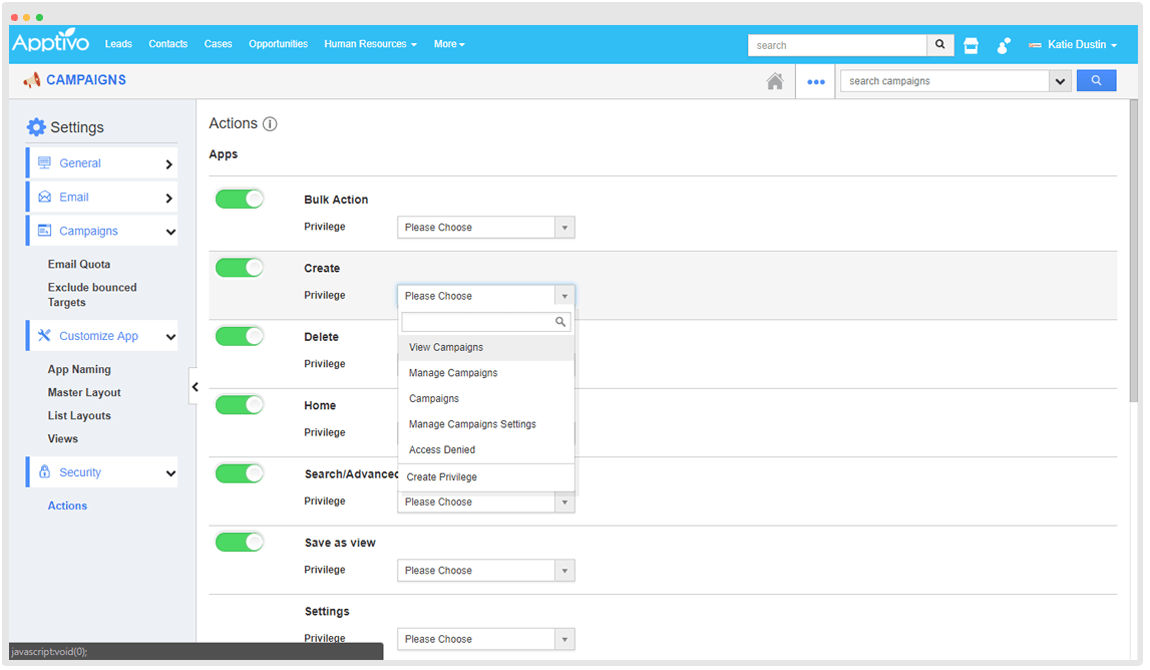Click the global search magnifier icon
This screenshot has height=670, width=1150.
pos(940,45)
